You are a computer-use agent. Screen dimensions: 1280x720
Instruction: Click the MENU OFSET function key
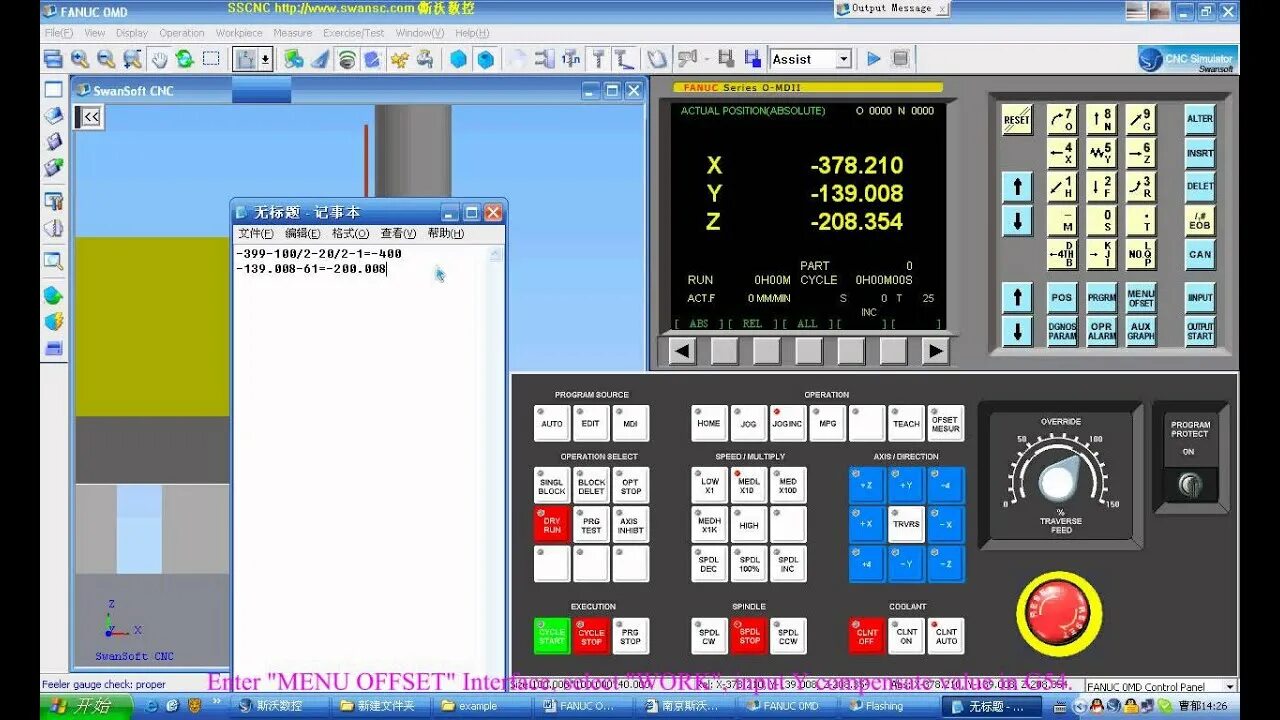click(x=1140, y=297)
